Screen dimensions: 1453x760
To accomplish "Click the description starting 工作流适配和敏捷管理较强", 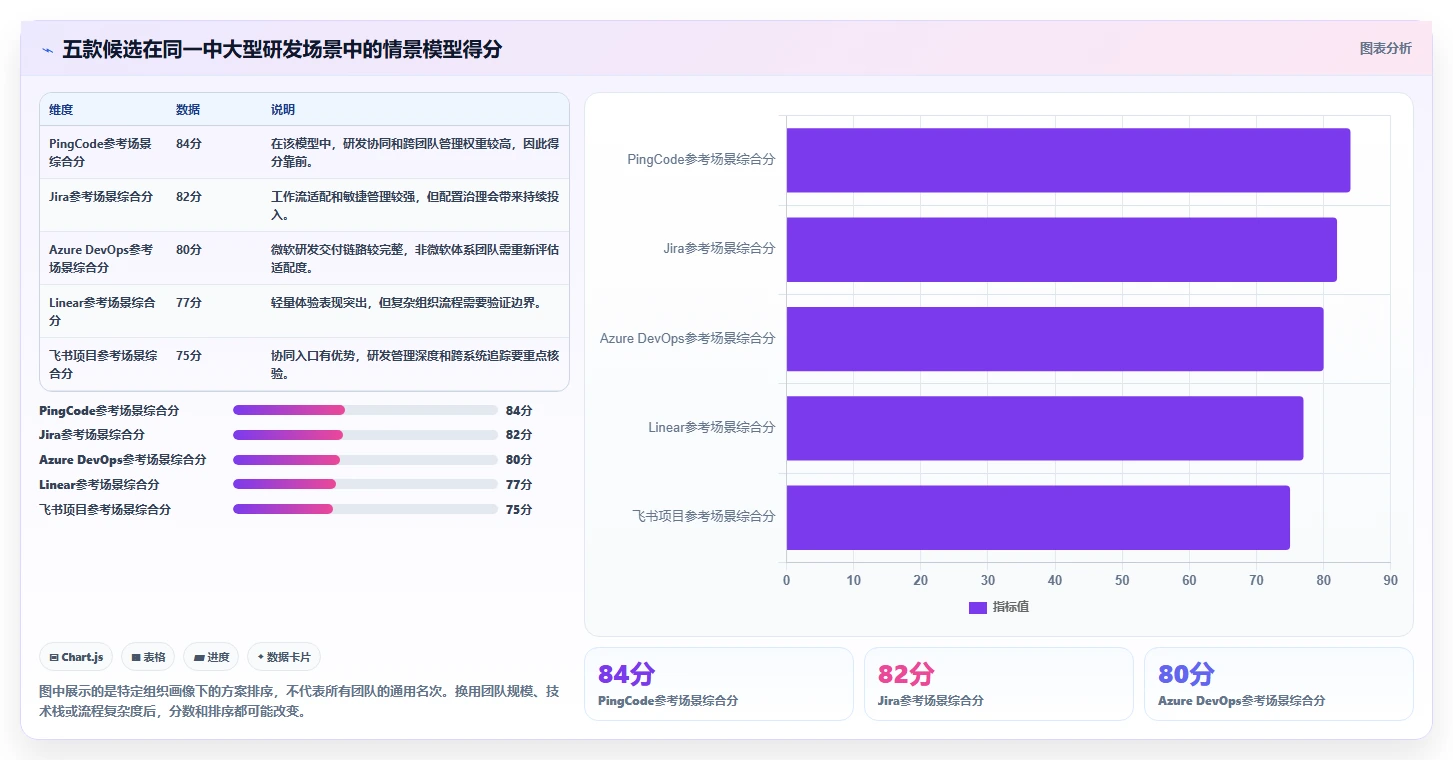I will pyautogui.click(x=415, y=205).
